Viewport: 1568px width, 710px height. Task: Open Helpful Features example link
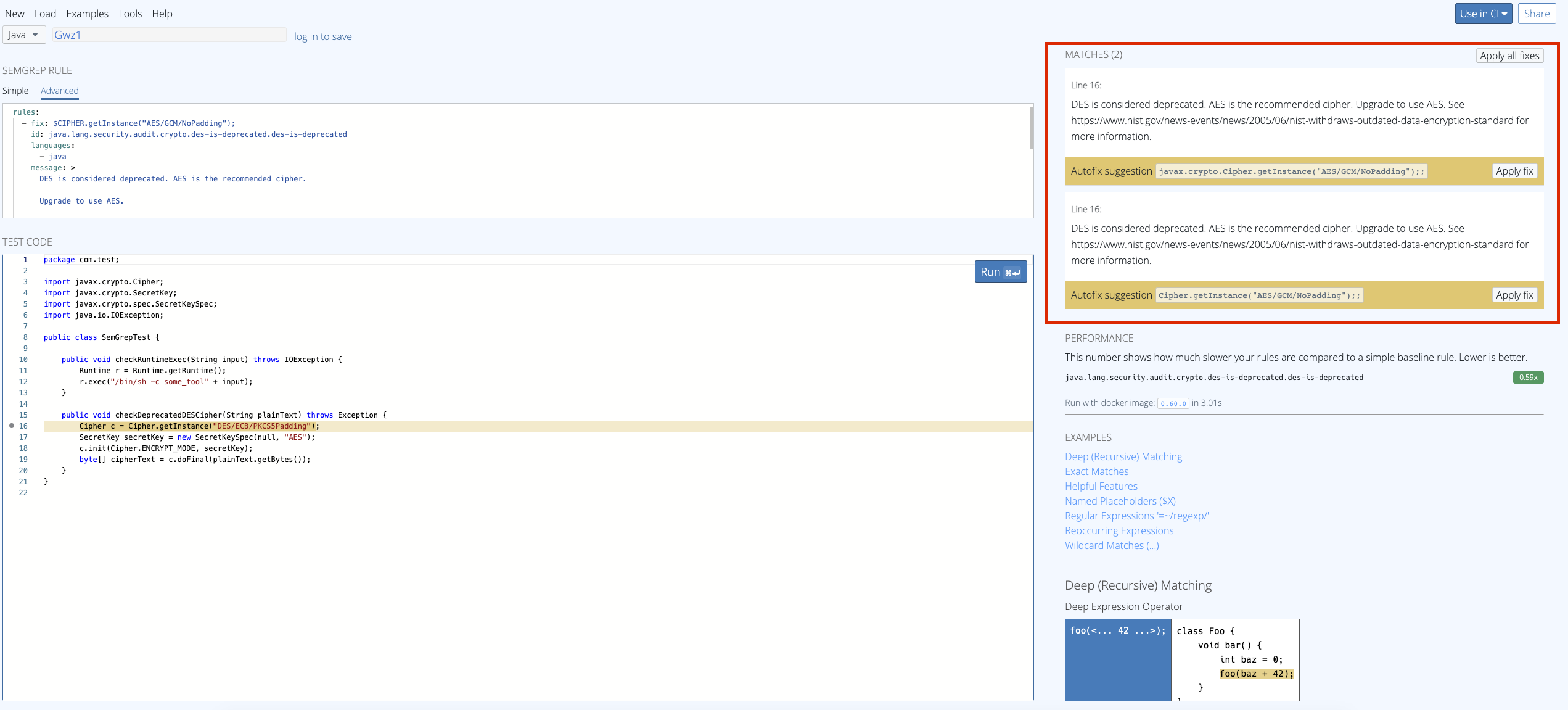coord(1101,486)
